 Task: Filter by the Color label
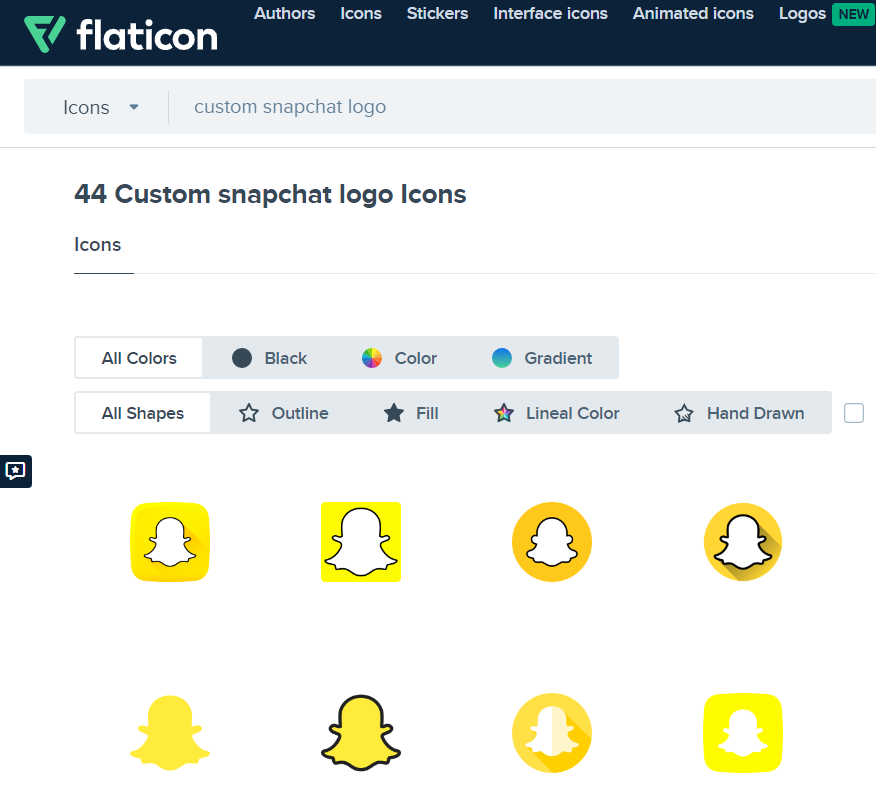pyautogui.click(x=416, y=358)
